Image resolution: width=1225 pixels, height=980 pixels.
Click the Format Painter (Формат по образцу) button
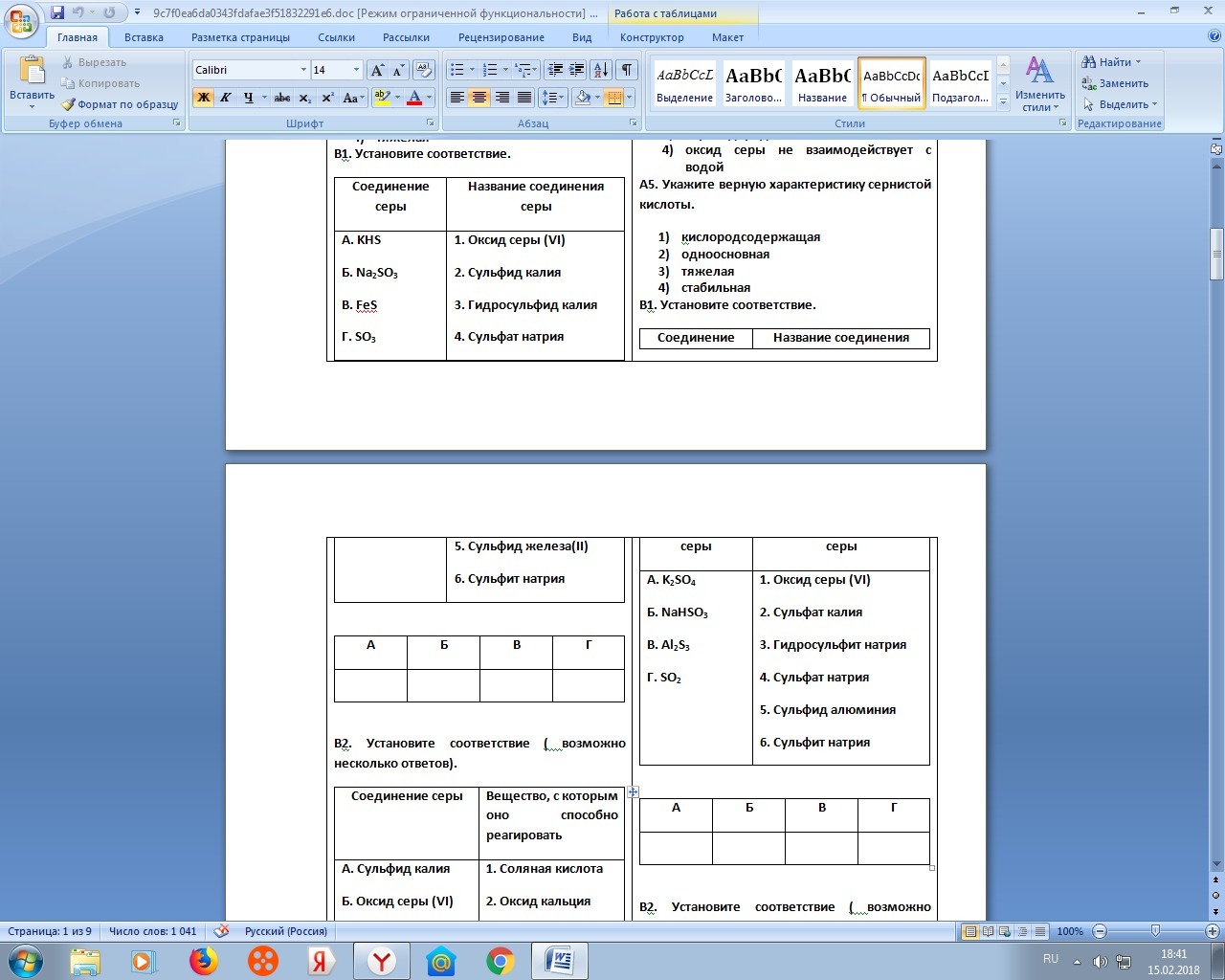(121, 104)
